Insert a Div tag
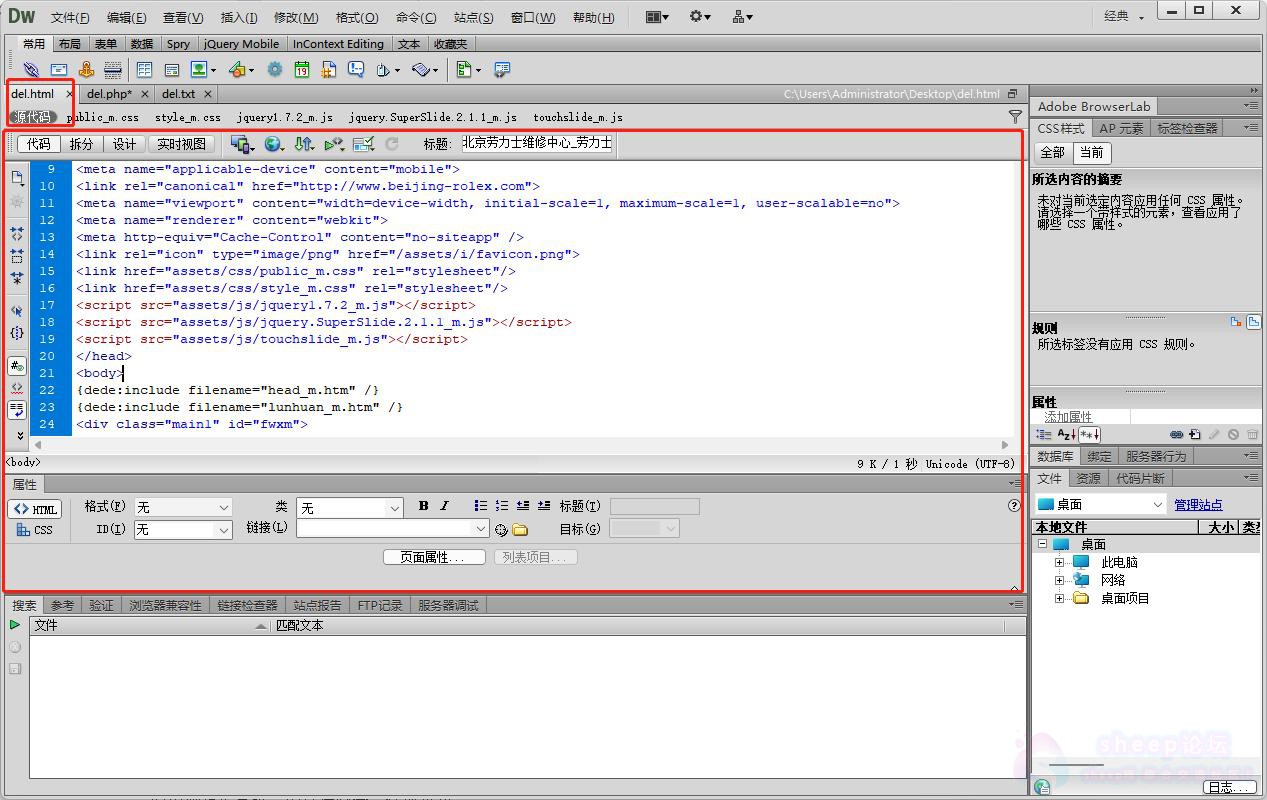Screen dimensions: 1267x800 point(171,70)
